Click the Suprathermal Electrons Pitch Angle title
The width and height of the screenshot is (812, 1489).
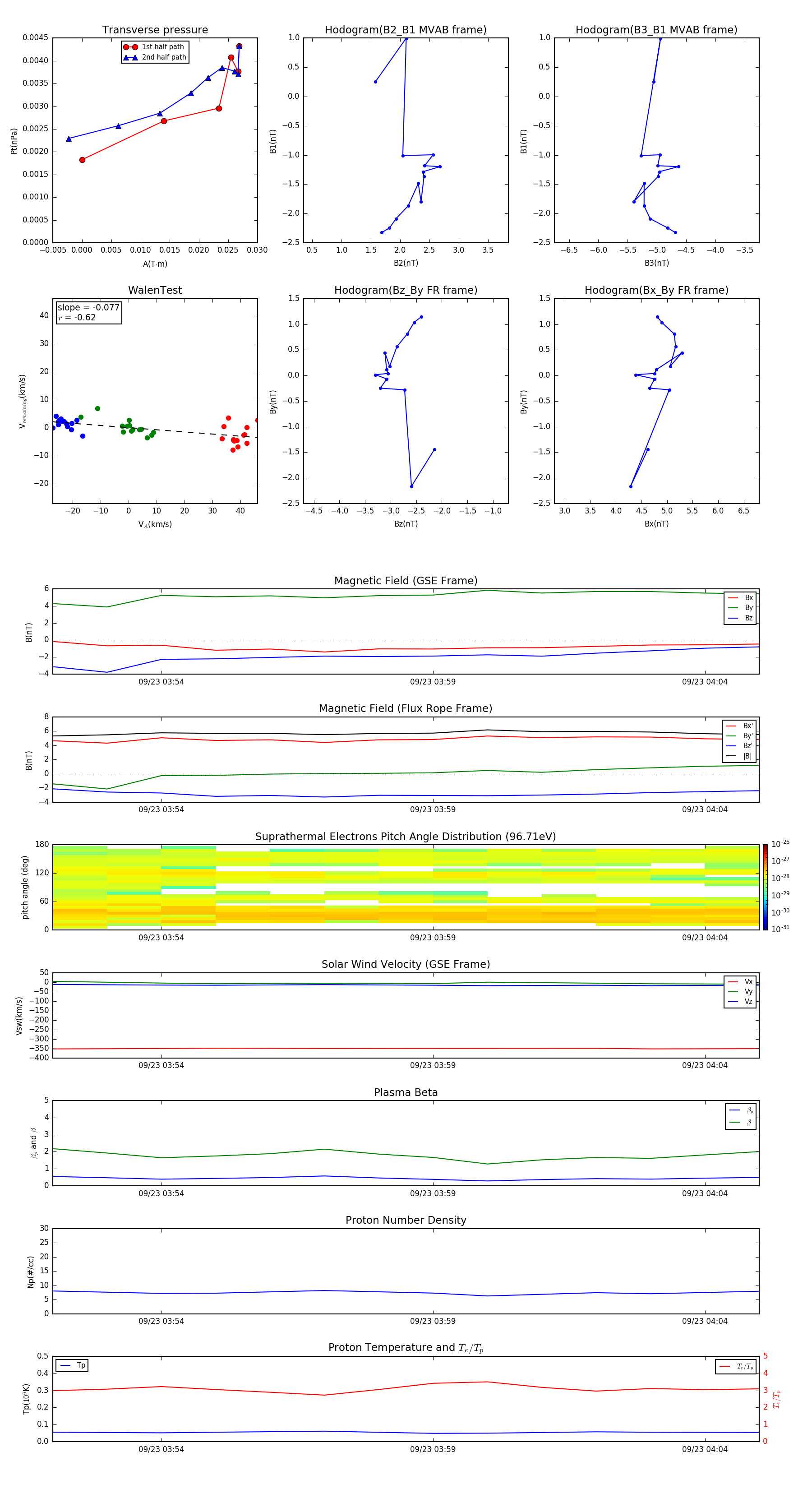406,837
